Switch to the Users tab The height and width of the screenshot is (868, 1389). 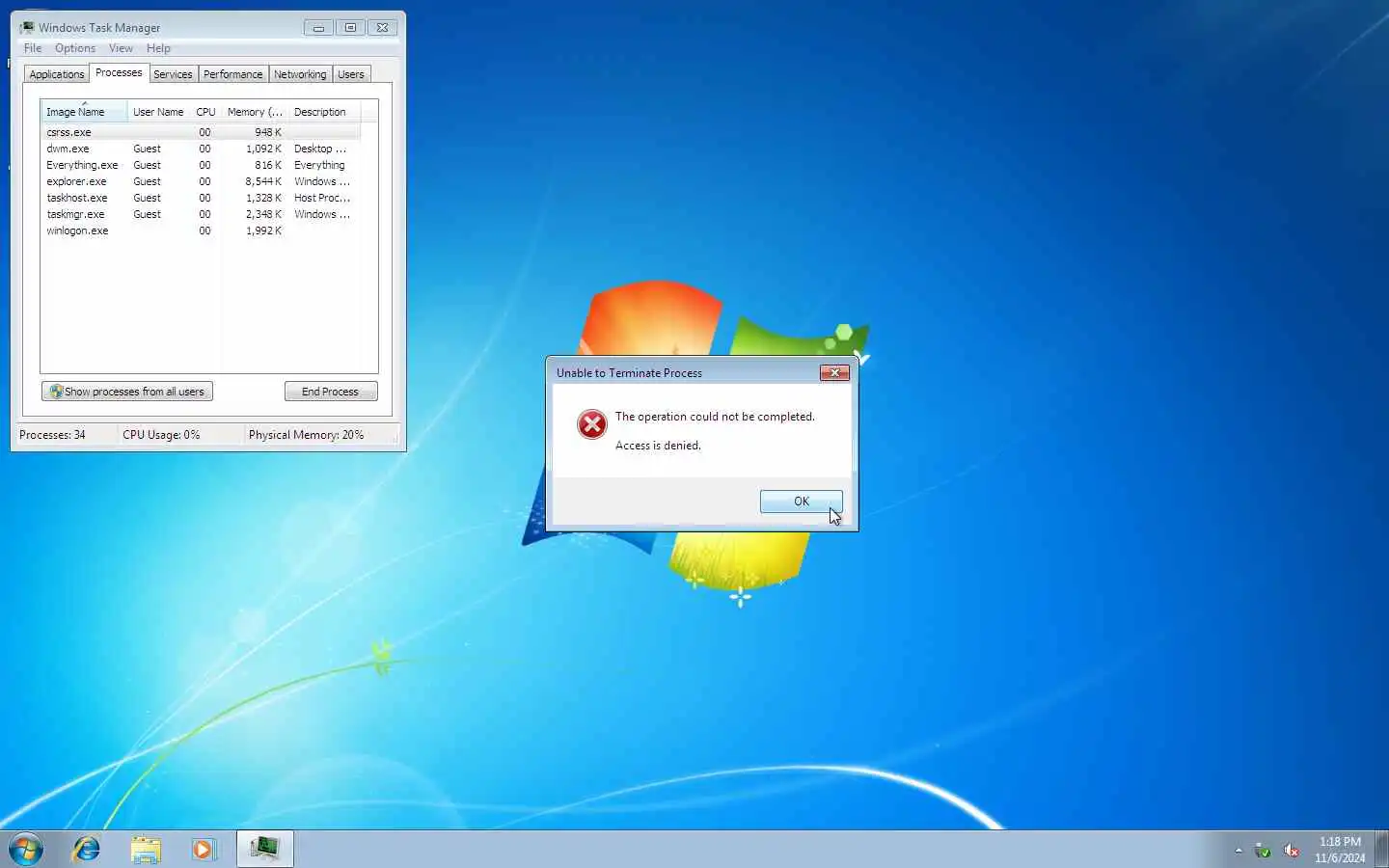pos(351,74)
